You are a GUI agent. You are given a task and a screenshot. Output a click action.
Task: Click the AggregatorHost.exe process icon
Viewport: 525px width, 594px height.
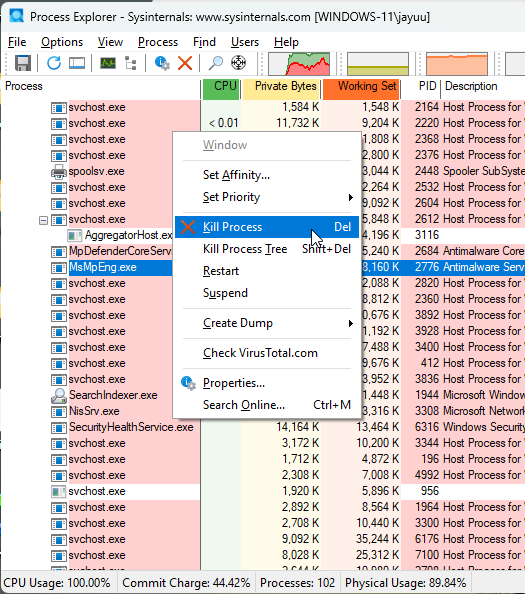click(75, 236)
